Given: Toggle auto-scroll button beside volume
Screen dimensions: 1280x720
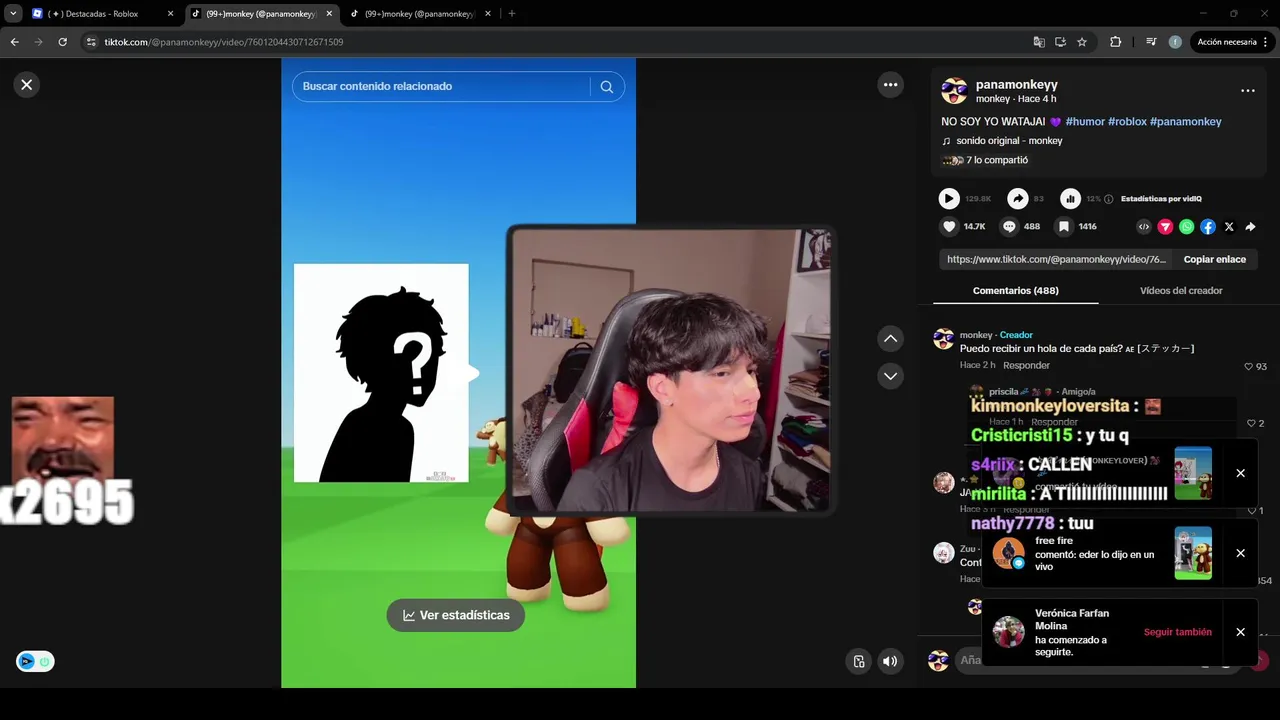Looking at the screenshot, I should point(858,661).
